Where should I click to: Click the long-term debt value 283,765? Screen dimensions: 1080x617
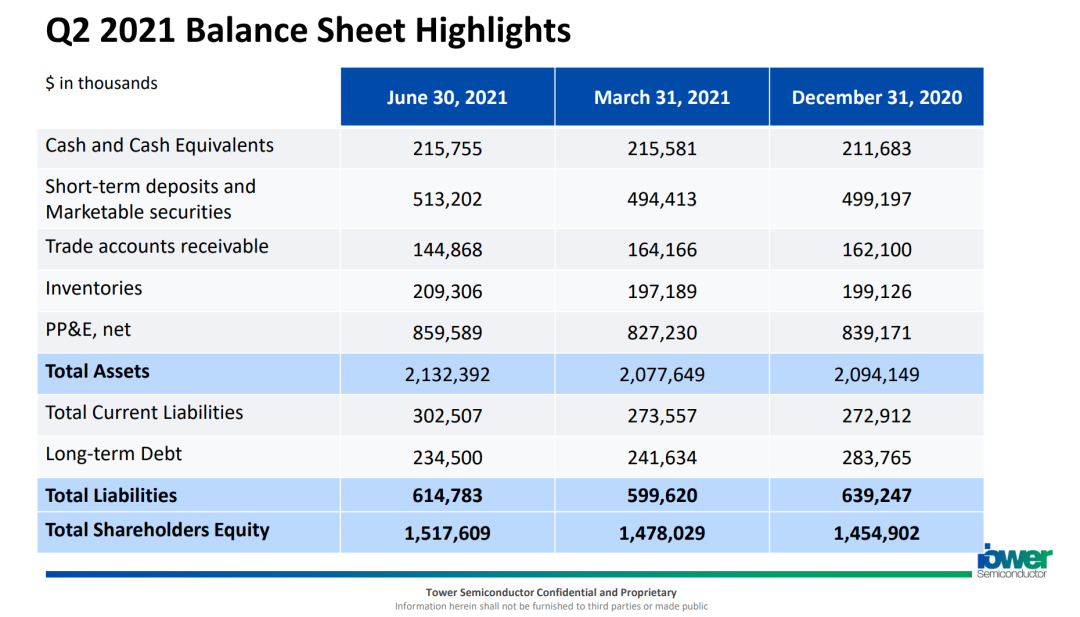pos(877,457)
